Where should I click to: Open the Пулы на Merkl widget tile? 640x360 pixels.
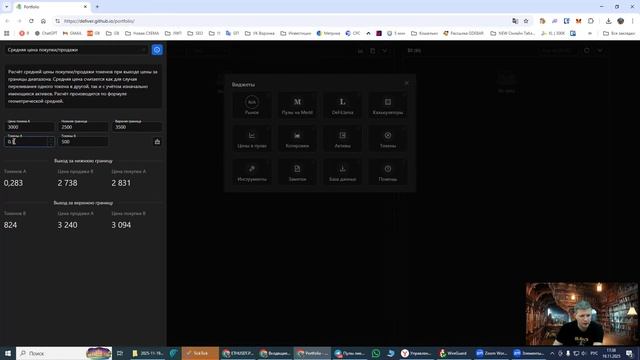(x=297, y=105)
